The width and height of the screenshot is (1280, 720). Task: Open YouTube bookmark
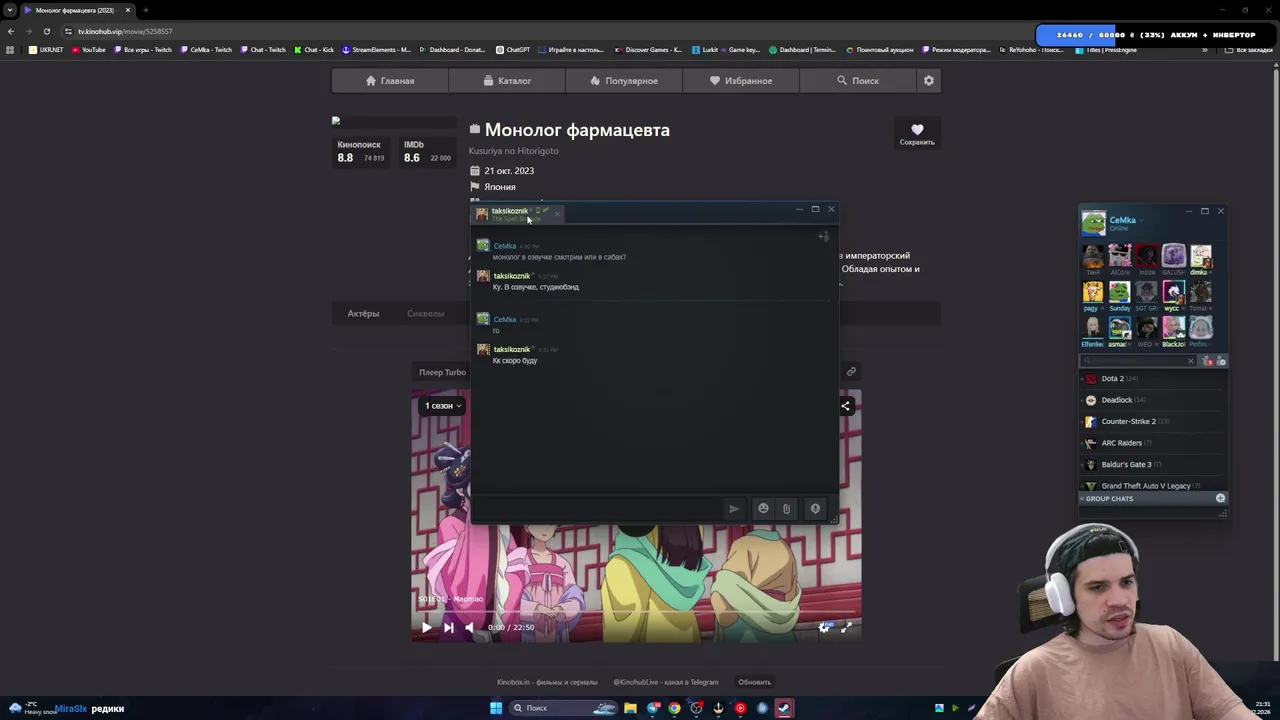(88, 50)
